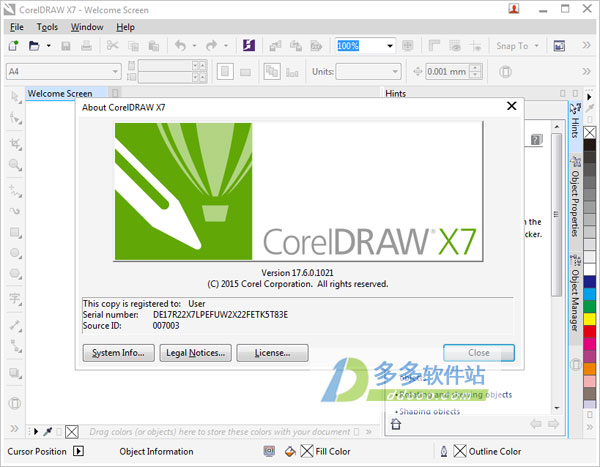Select the Polygon tool
The height and width of the screenshot is (467, 600).
[15, 274]
